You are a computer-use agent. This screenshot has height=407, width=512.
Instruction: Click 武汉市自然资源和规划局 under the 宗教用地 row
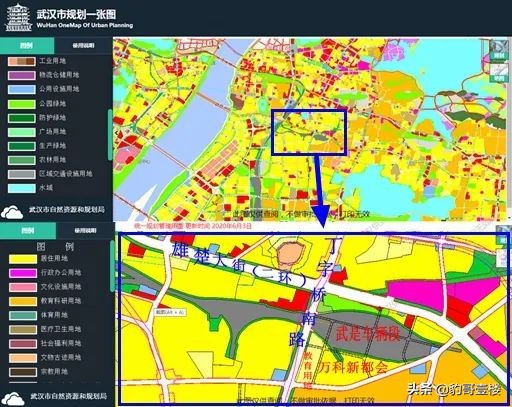click(x=69, y=396)
